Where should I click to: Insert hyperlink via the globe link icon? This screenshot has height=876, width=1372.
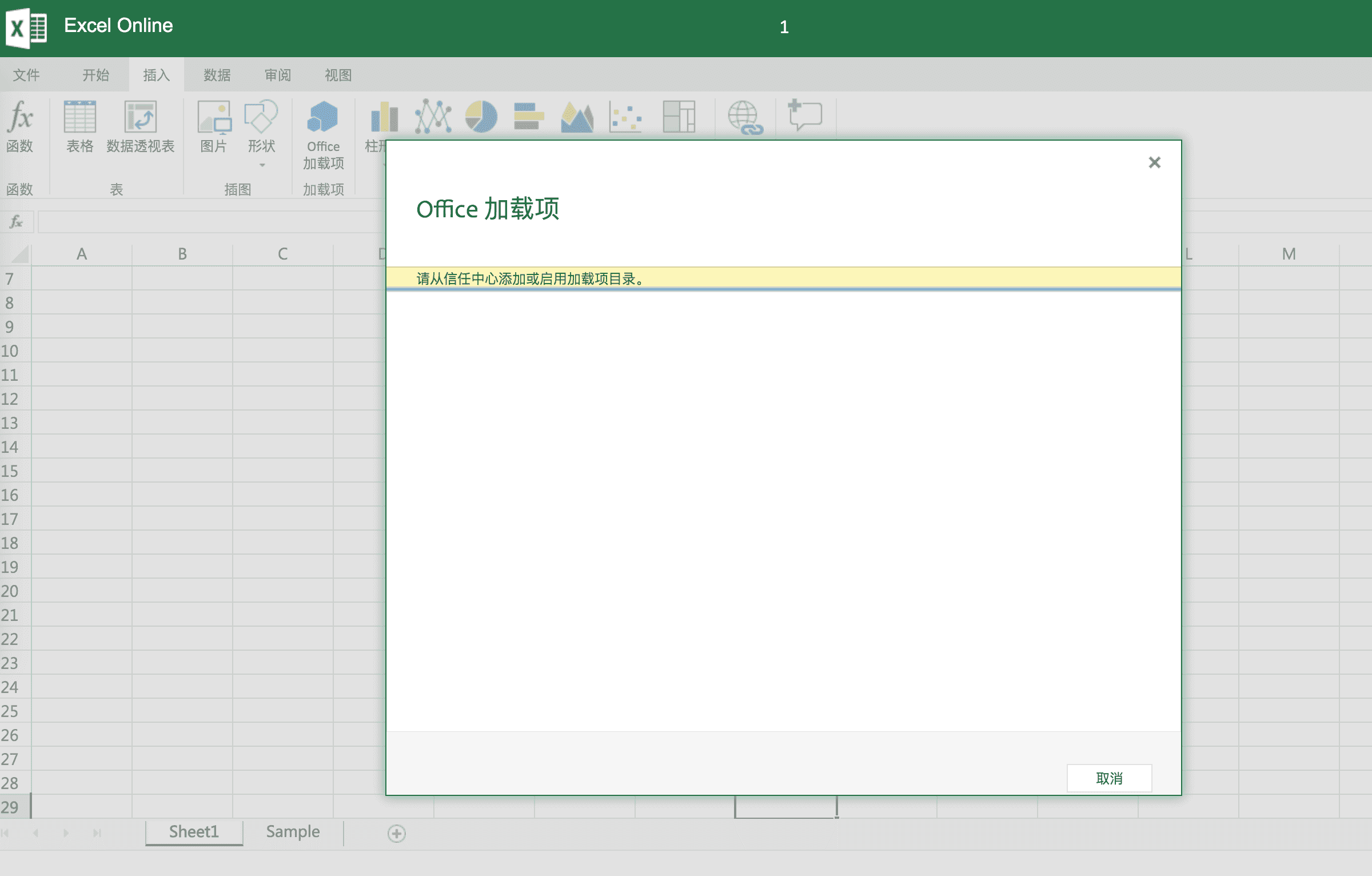pyautogui.click(x=744, y=117)
